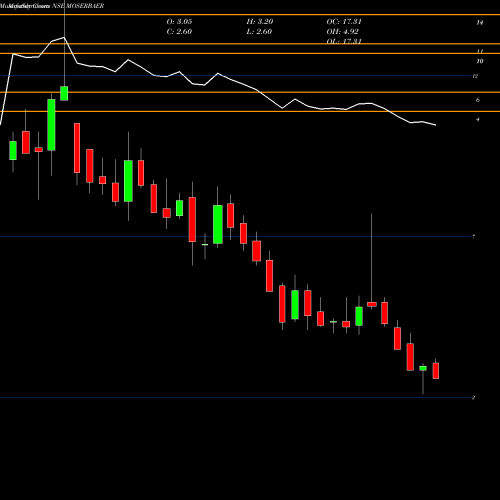This screenshot has height=500, width=500.
Task: Click the 'NSE MOSERBAER' chart title
Action: (x=78, y=6)
